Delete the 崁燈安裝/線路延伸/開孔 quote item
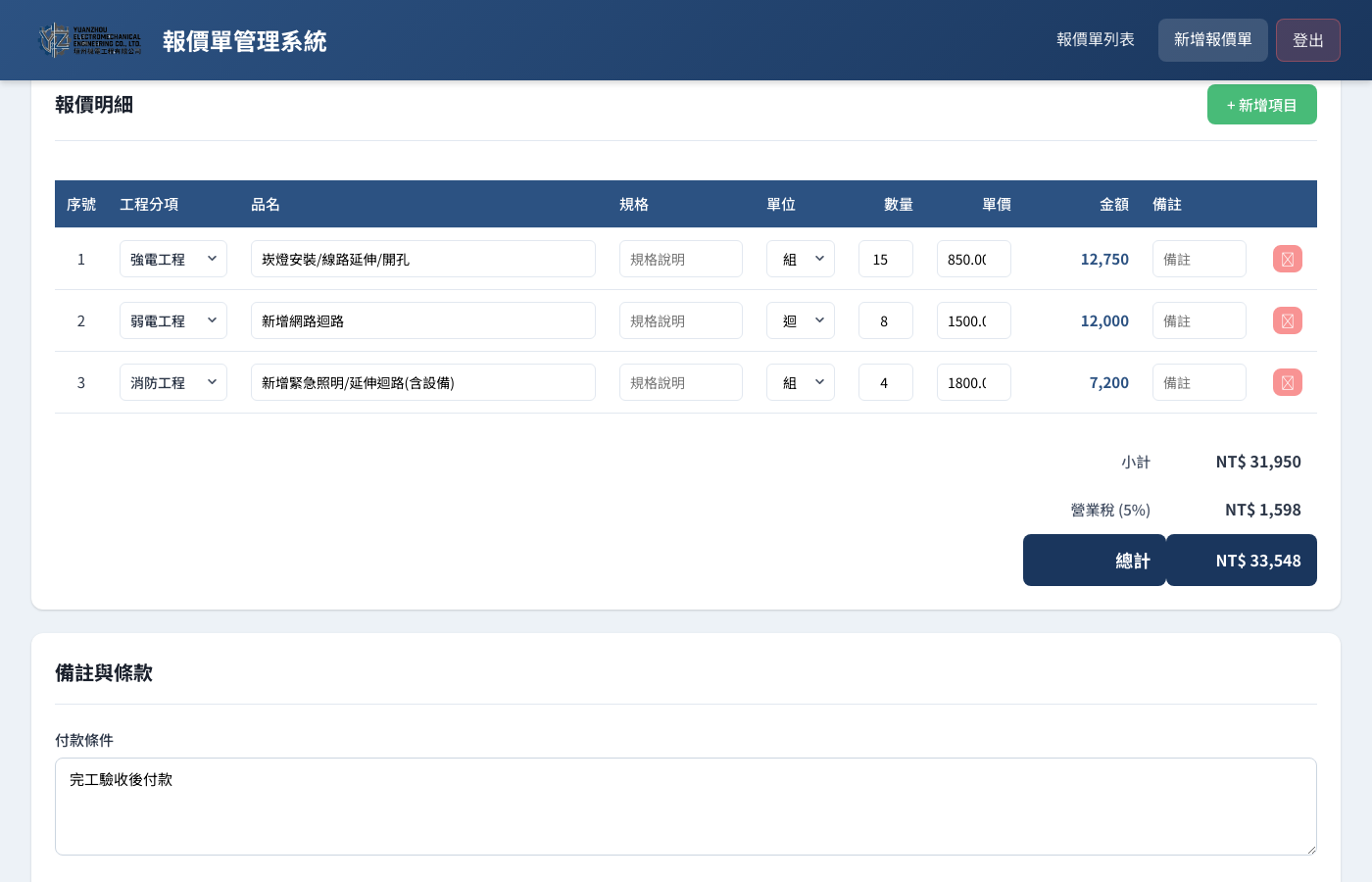The height and width of the screenshot is (882, 1372). point(1287,259)
